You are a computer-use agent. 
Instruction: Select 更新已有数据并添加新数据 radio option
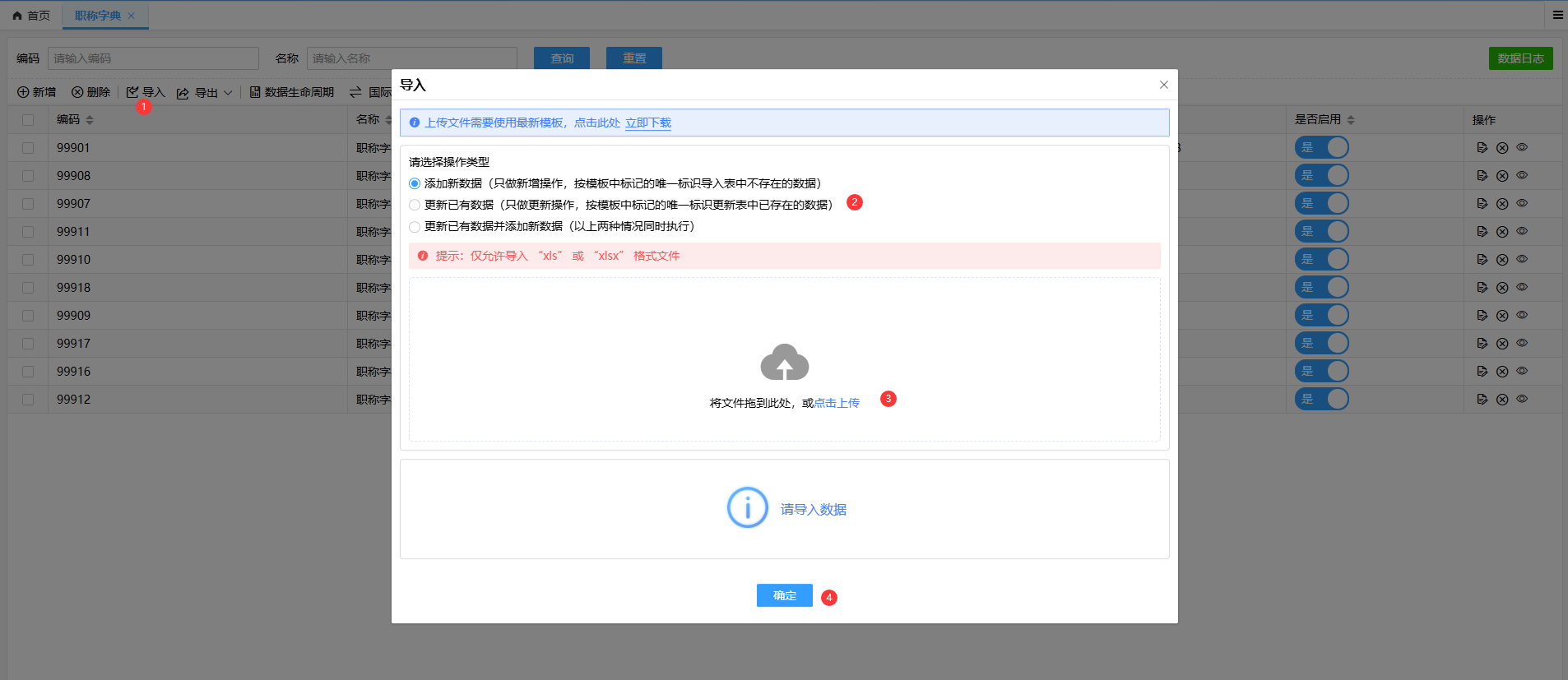[415, 226]
